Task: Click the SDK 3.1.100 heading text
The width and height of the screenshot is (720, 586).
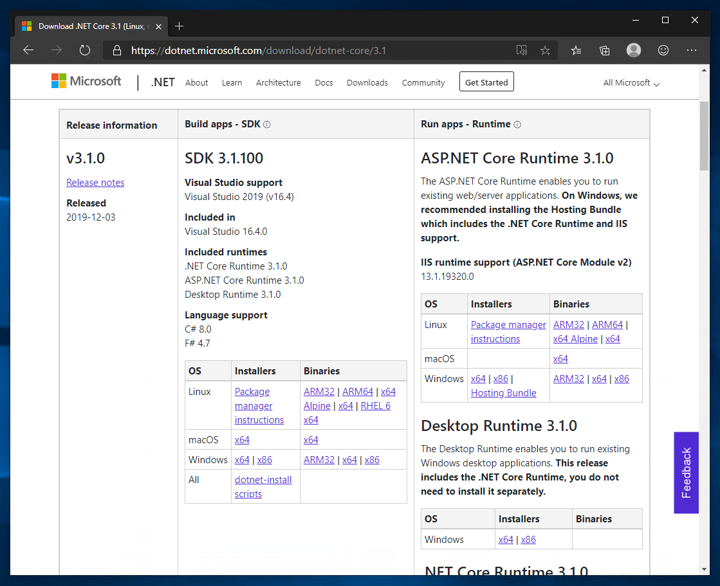Action: coord(224,158)
